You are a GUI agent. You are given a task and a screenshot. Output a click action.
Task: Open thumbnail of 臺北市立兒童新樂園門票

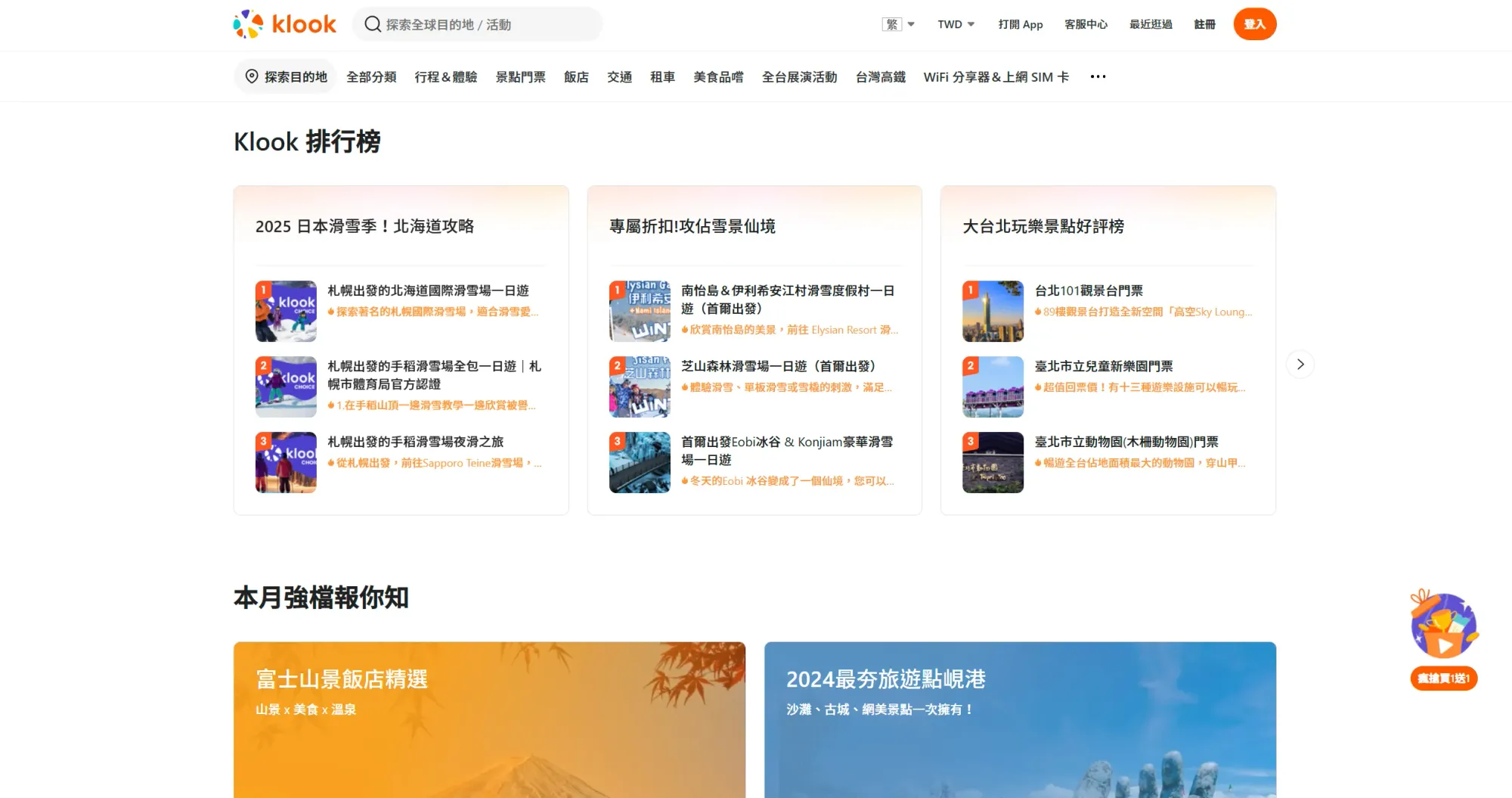[x=993, y=387]
